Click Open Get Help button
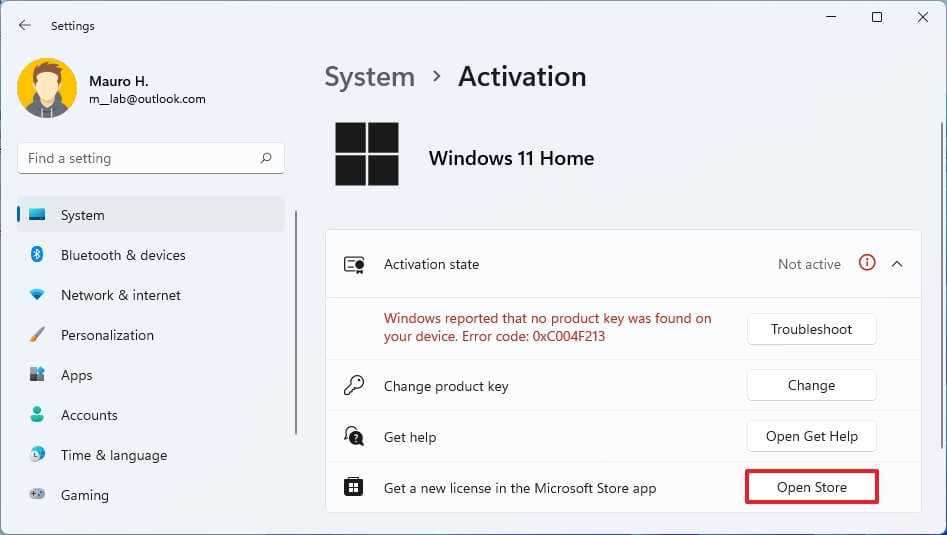The image size is (947, 535). coord(811,436)
